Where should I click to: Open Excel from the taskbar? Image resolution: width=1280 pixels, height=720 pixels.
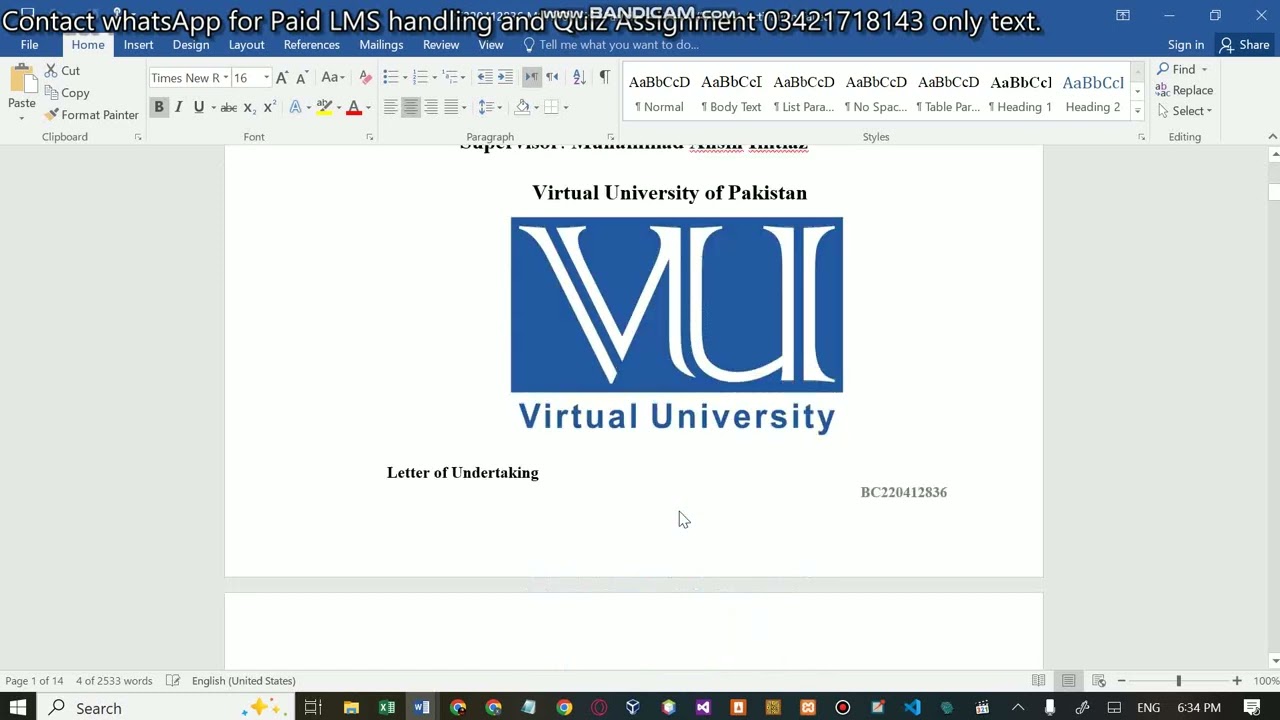pos(387,708)
